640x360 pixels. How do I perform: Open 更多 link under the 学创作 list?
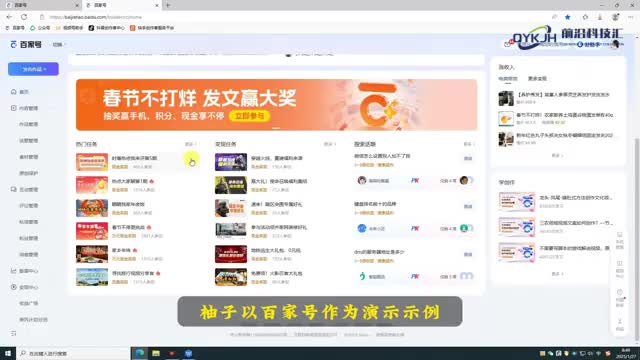point(558,274)
